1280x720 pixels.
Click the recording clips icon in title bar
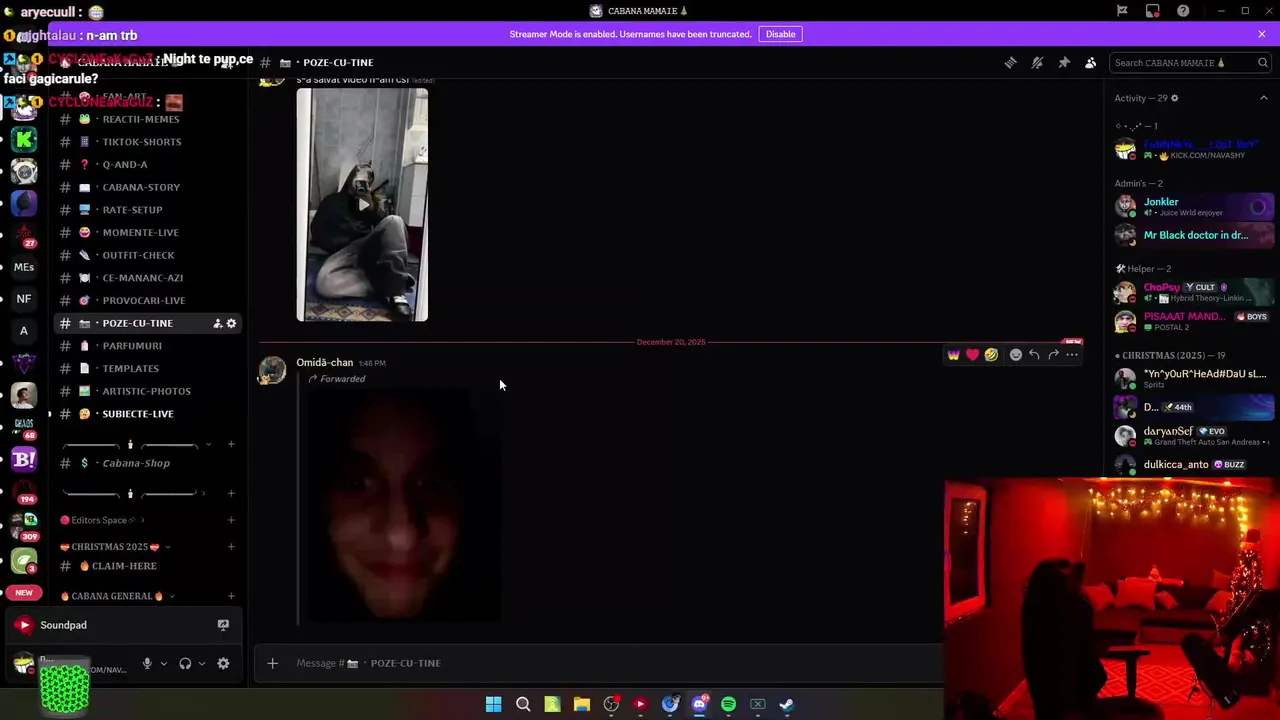pos(1153,11)
